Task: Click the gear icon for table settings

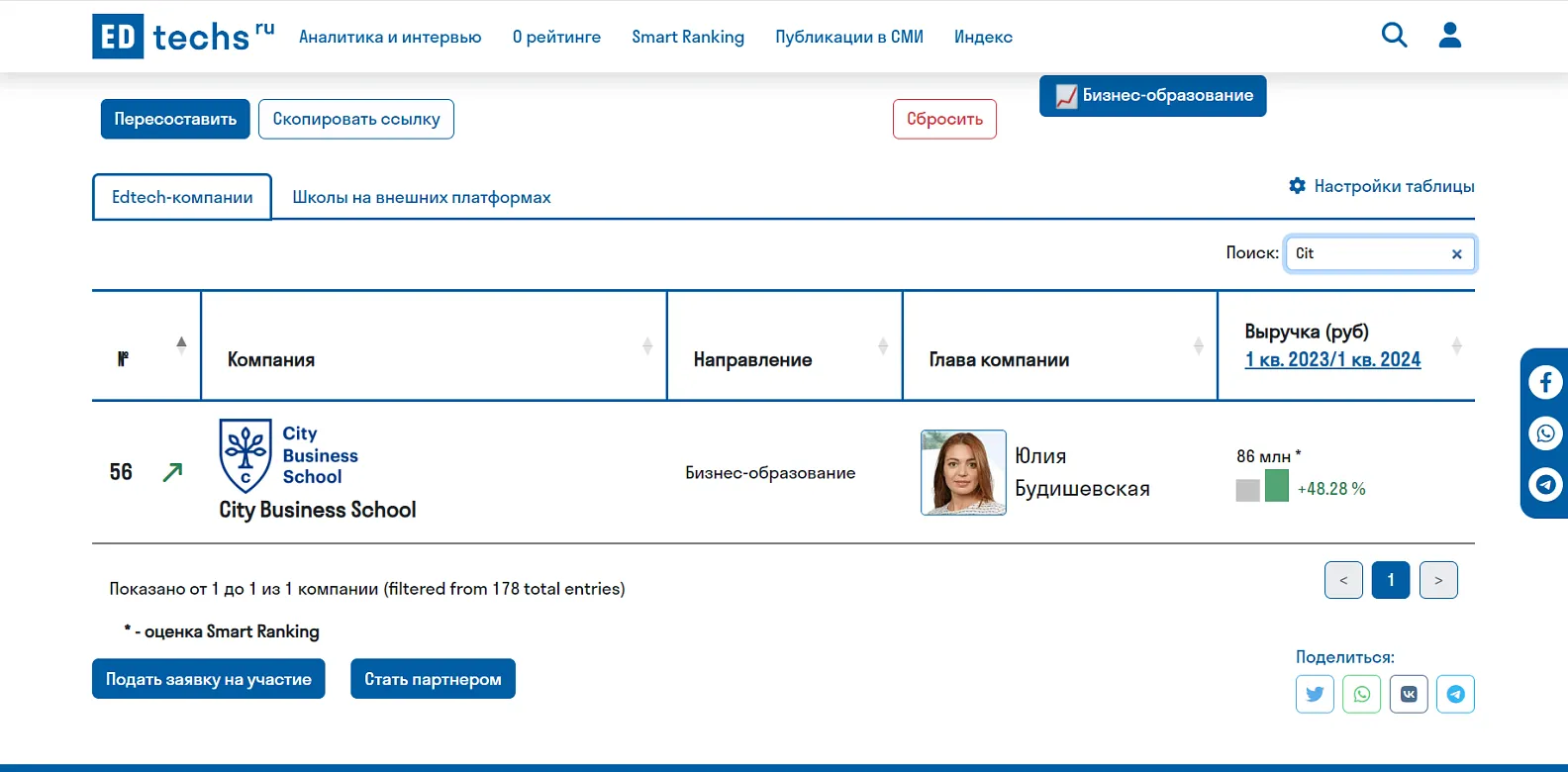Action: (x=1297, y=185)
